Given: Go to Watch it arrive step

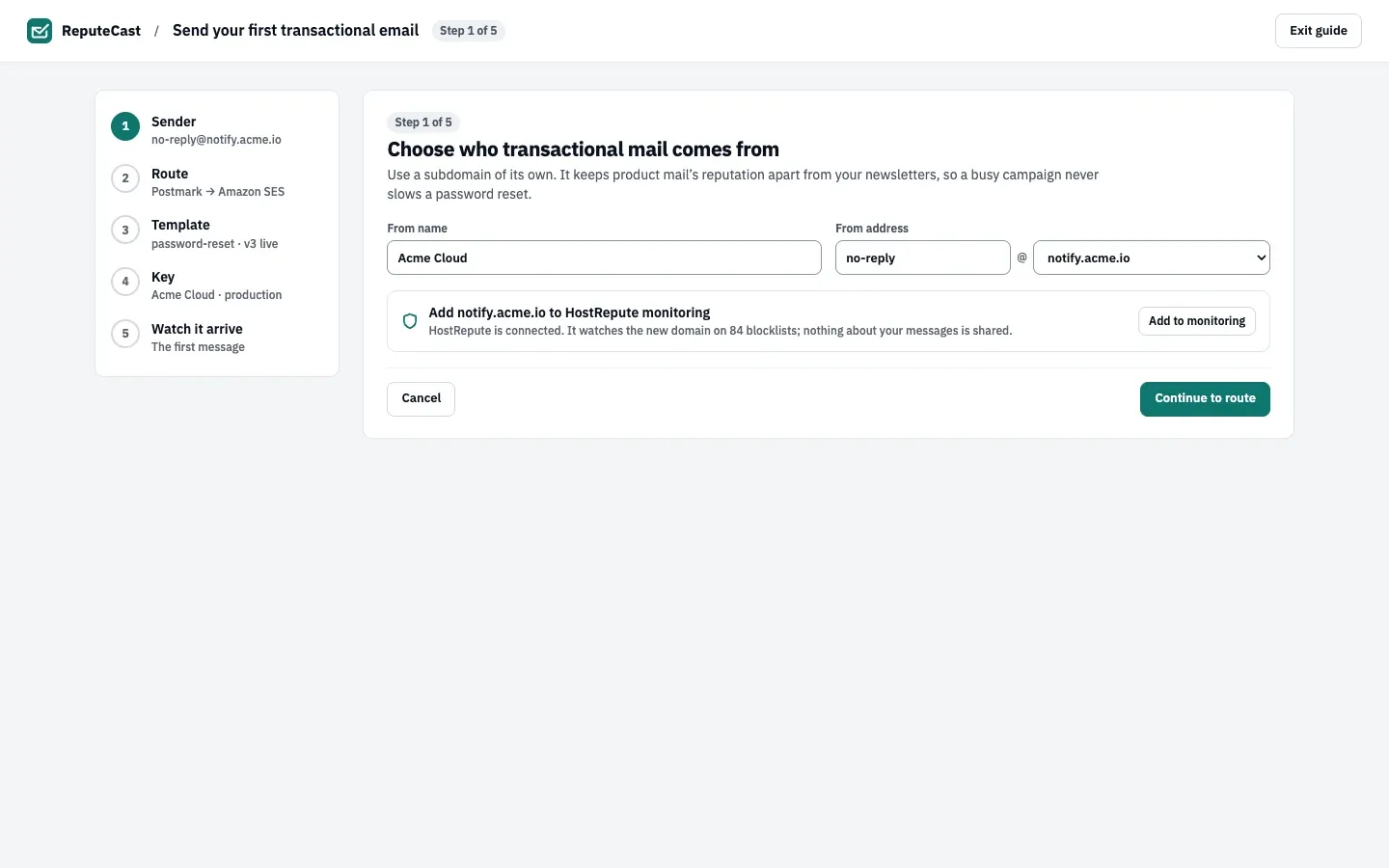Looking at the screenshot, I should (x=217, y=338).
